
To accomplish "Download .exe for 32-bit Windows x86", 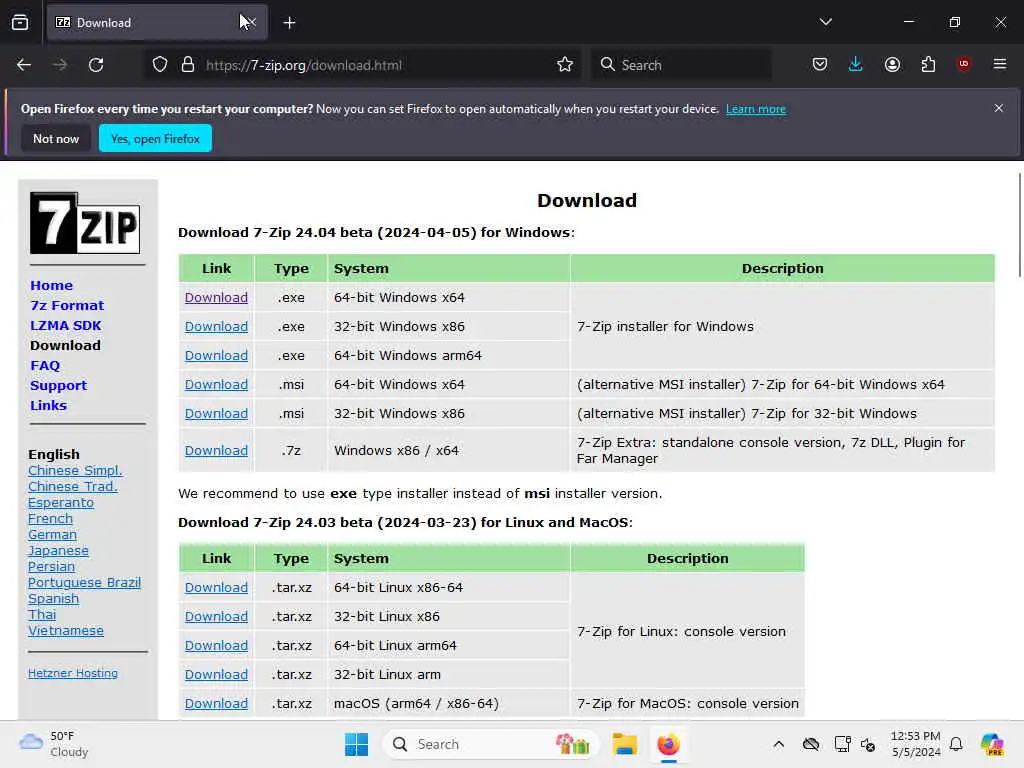I will (216, 327).
